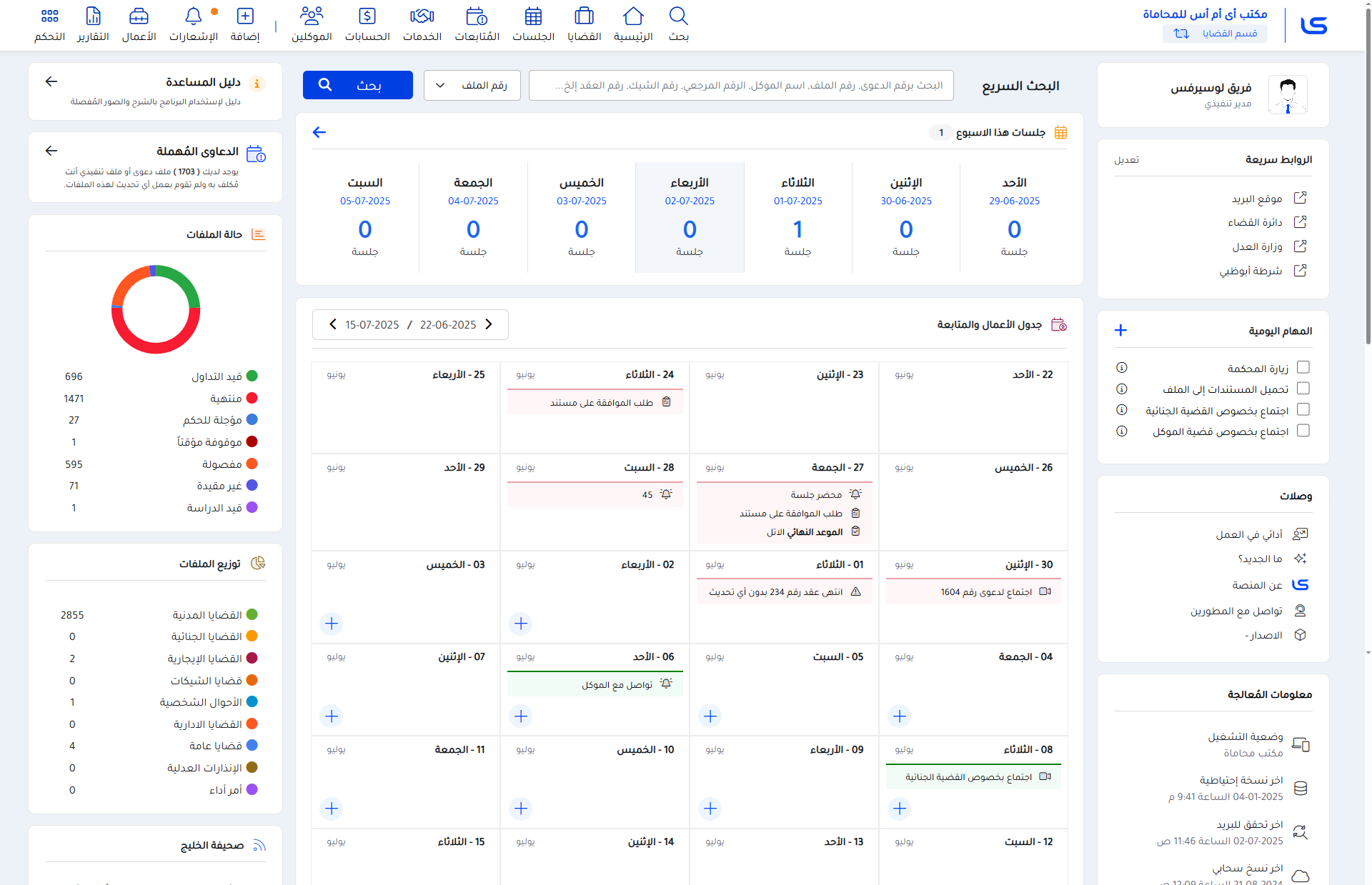
Task: Click the department switch arrows icon
Action: tap(1181, 34)
